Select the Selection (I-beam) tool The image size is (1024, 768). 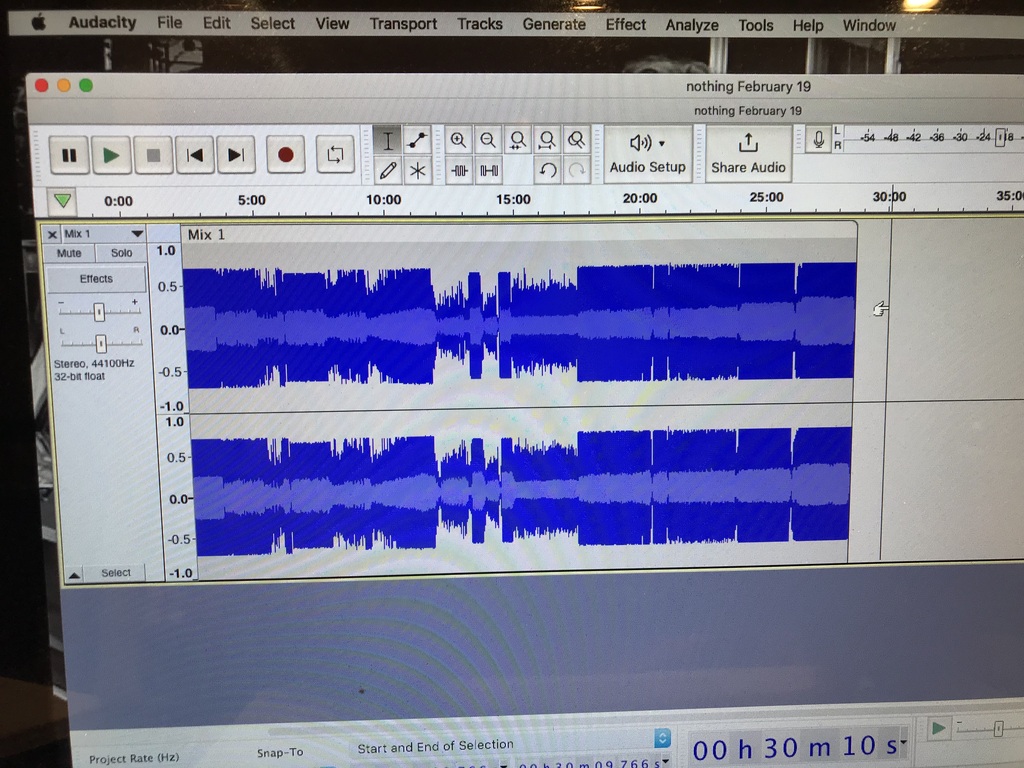pyautogui.click(x=388, y=140)
